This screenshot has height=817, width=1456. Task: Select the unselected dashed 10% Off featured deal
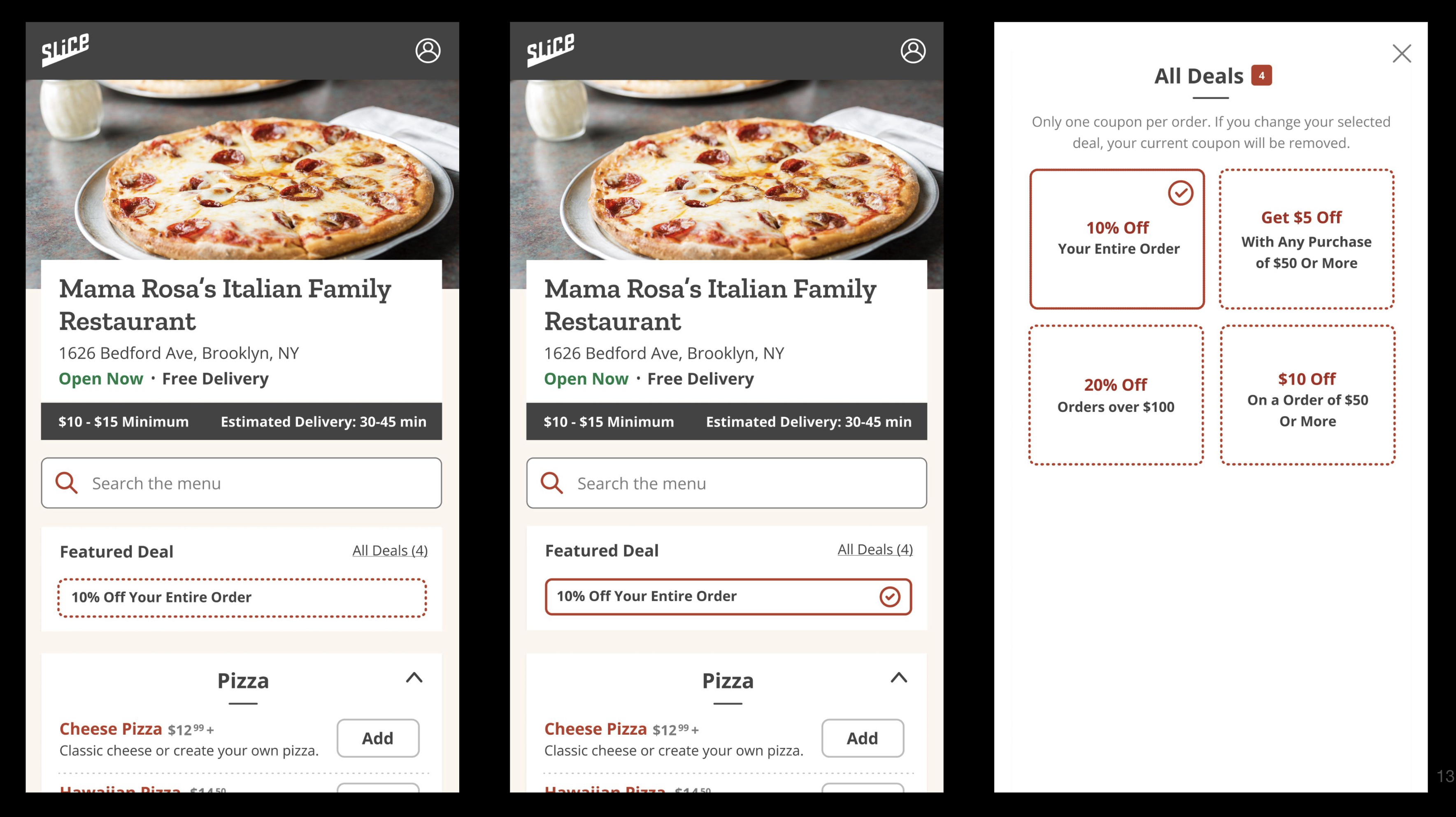pos(242,597)
